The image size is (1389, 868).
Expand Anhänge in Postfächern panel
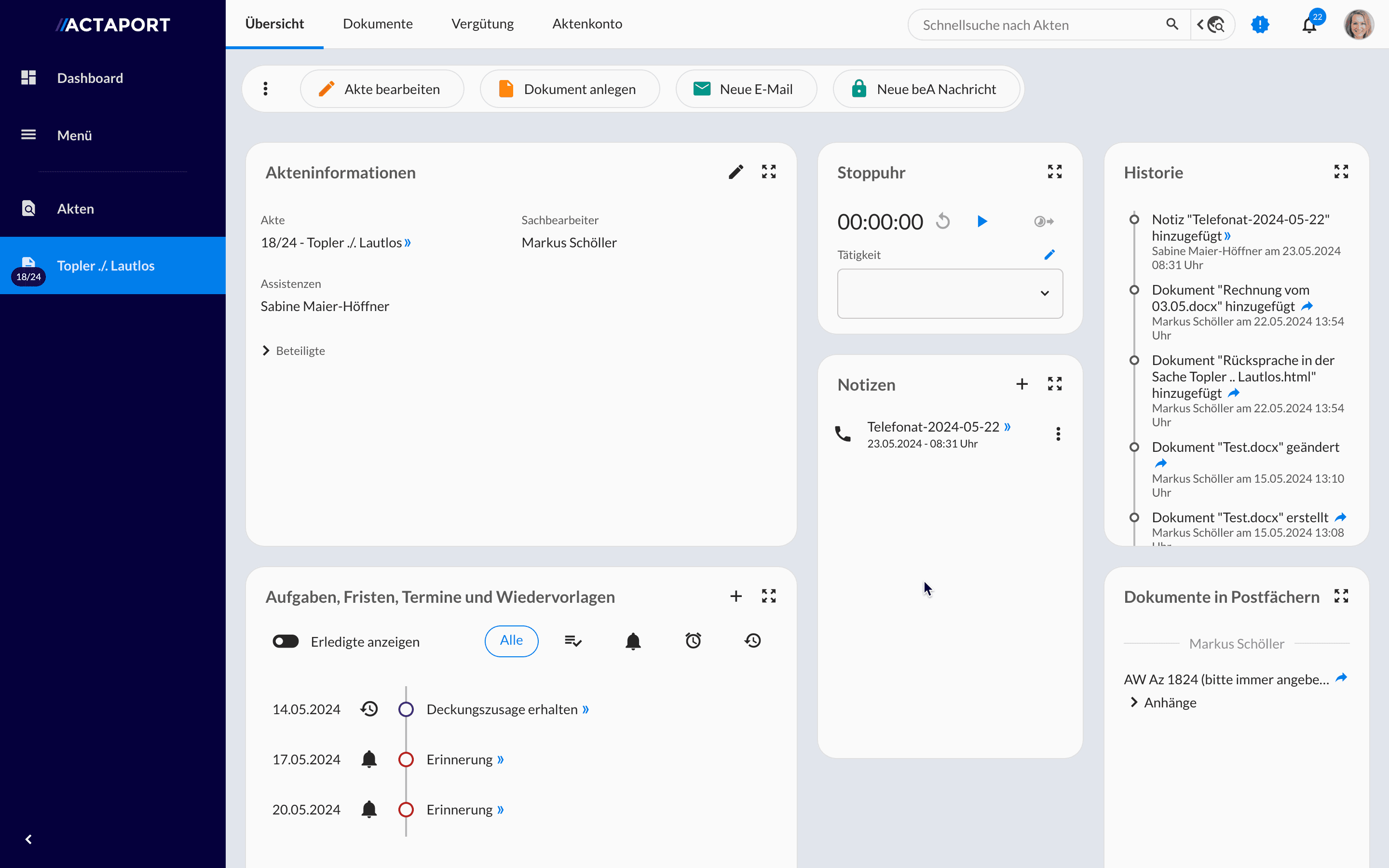pyautogui.click(x=1162, y=703)
